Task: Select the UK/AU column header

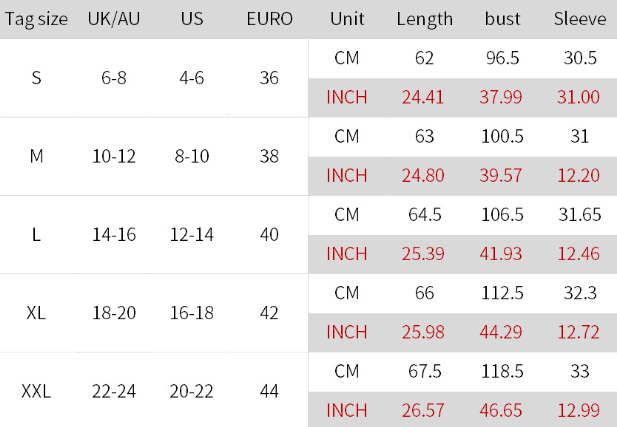Action: click(114, 18)
